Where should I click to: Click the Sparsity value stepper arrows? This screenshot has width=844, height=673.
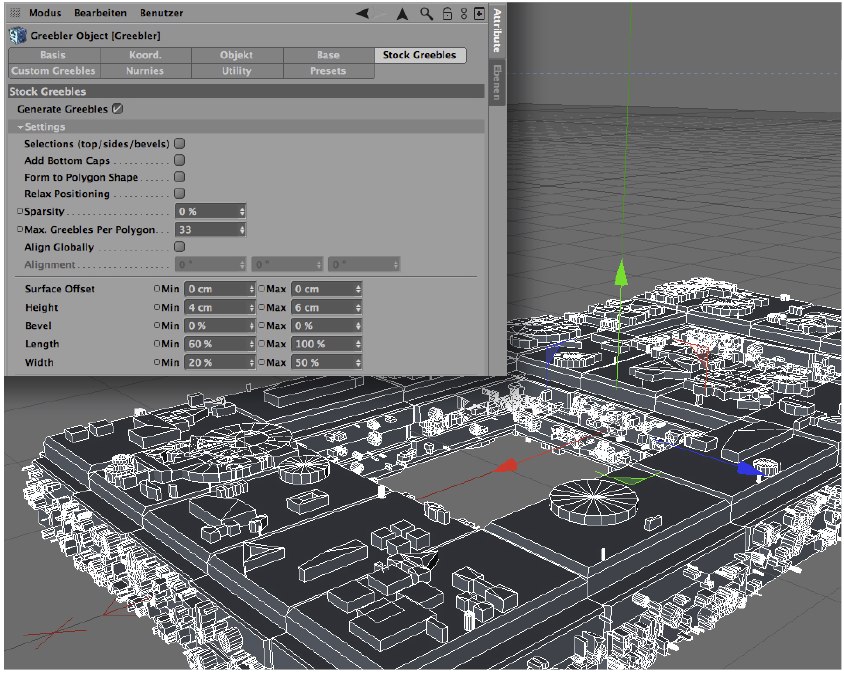(x=242, y=212)
